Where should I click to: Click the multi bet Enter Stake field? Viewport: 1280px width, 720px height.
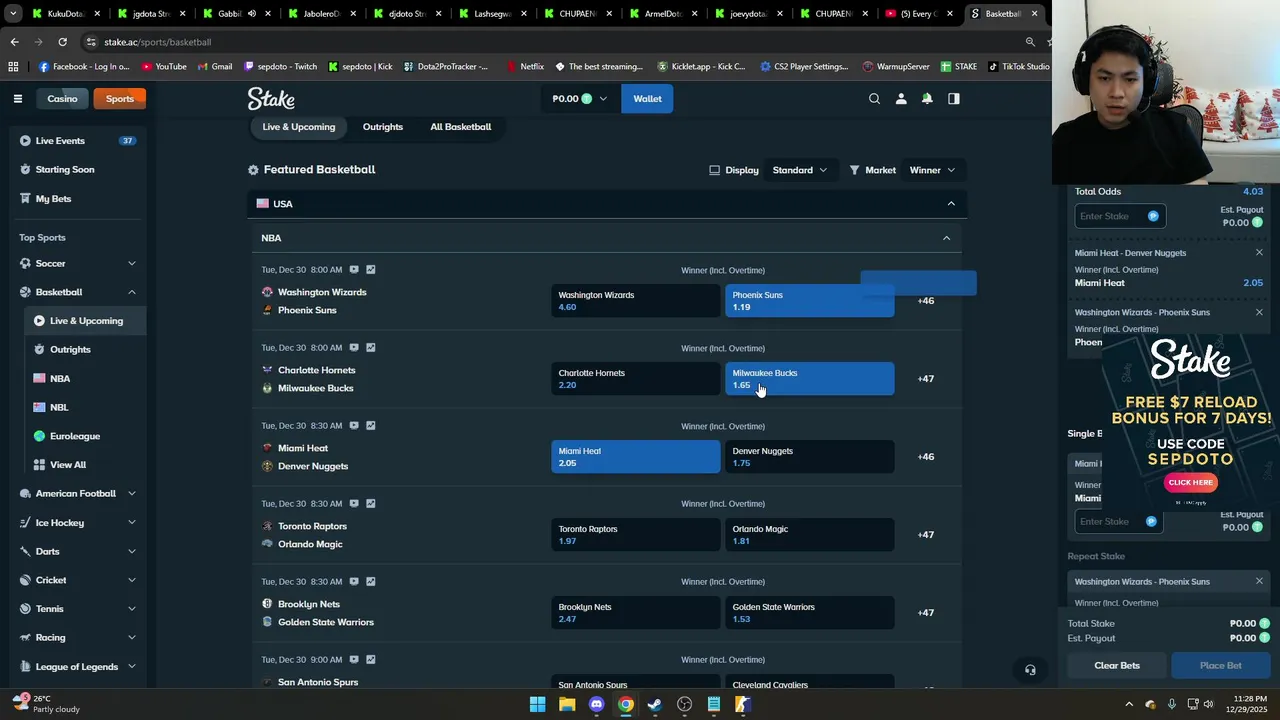(1119, 217)
